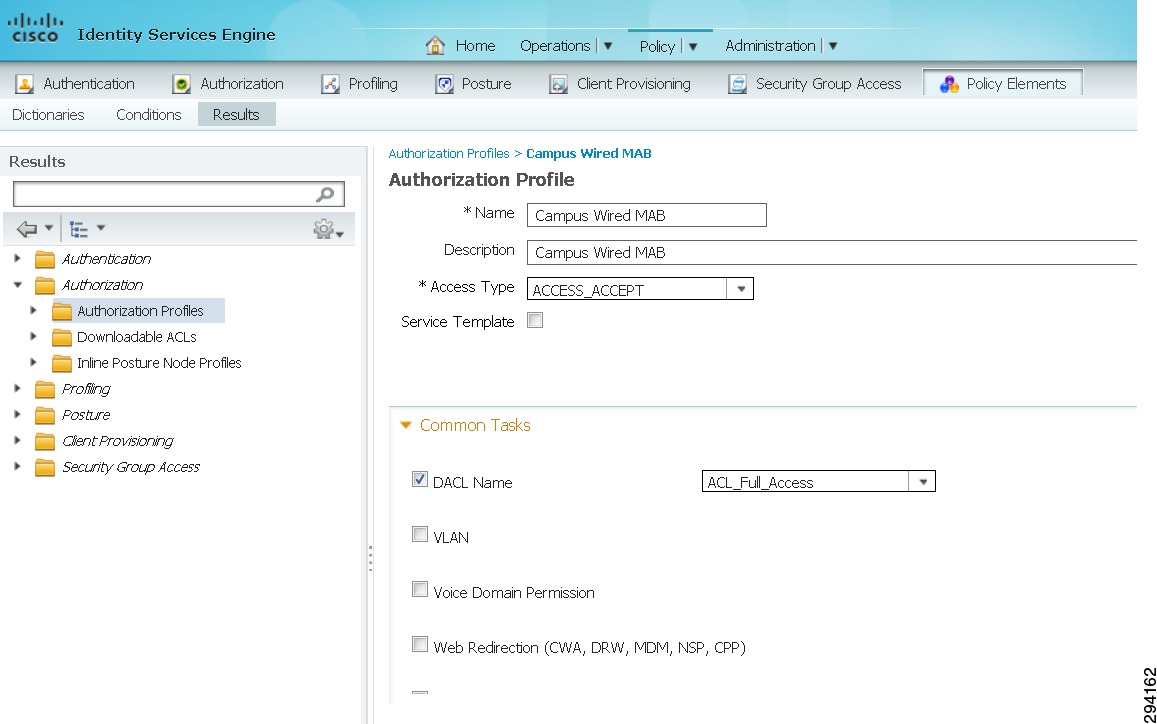
Task: Click the Cisco logo
Action: coord(35,28)
